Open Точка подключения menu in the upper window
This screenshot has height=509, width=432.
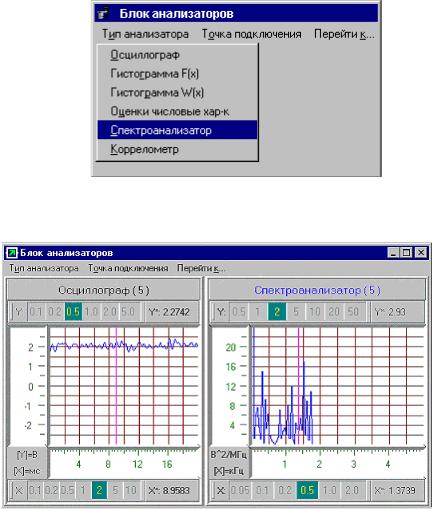252,34
